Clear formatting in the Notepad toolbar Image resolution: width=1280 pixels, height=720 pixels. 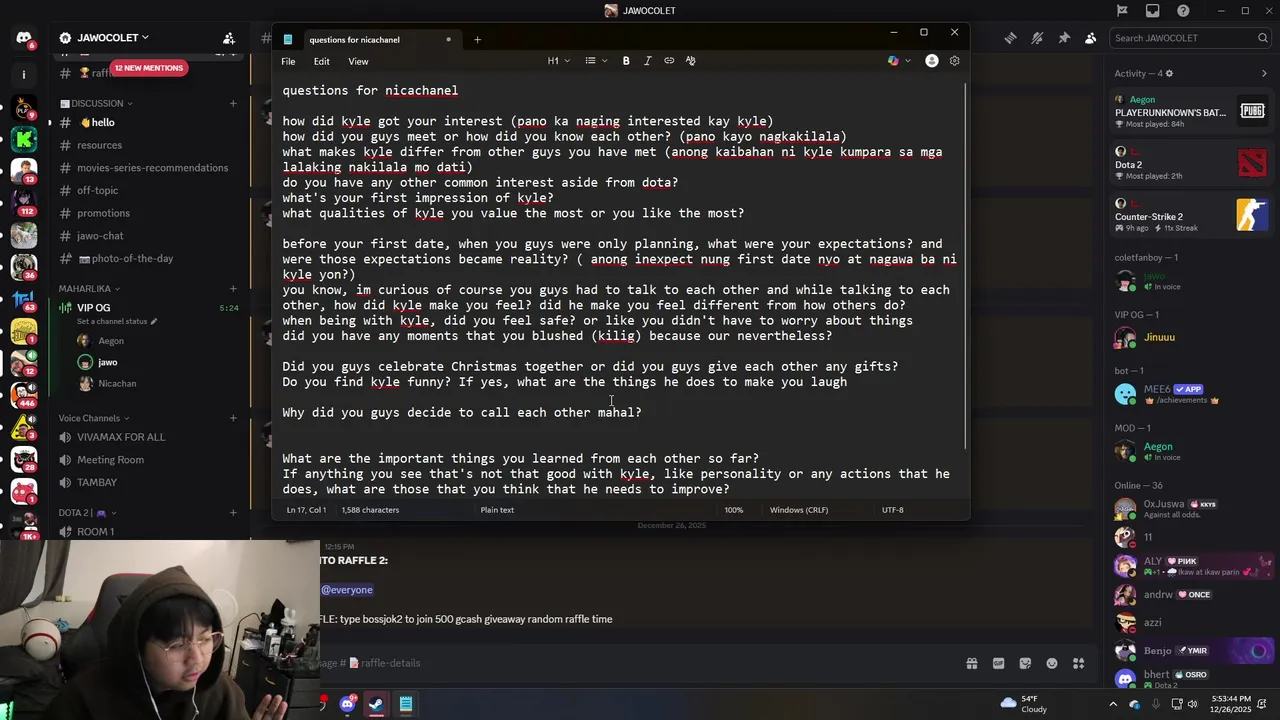click(691, 61)
